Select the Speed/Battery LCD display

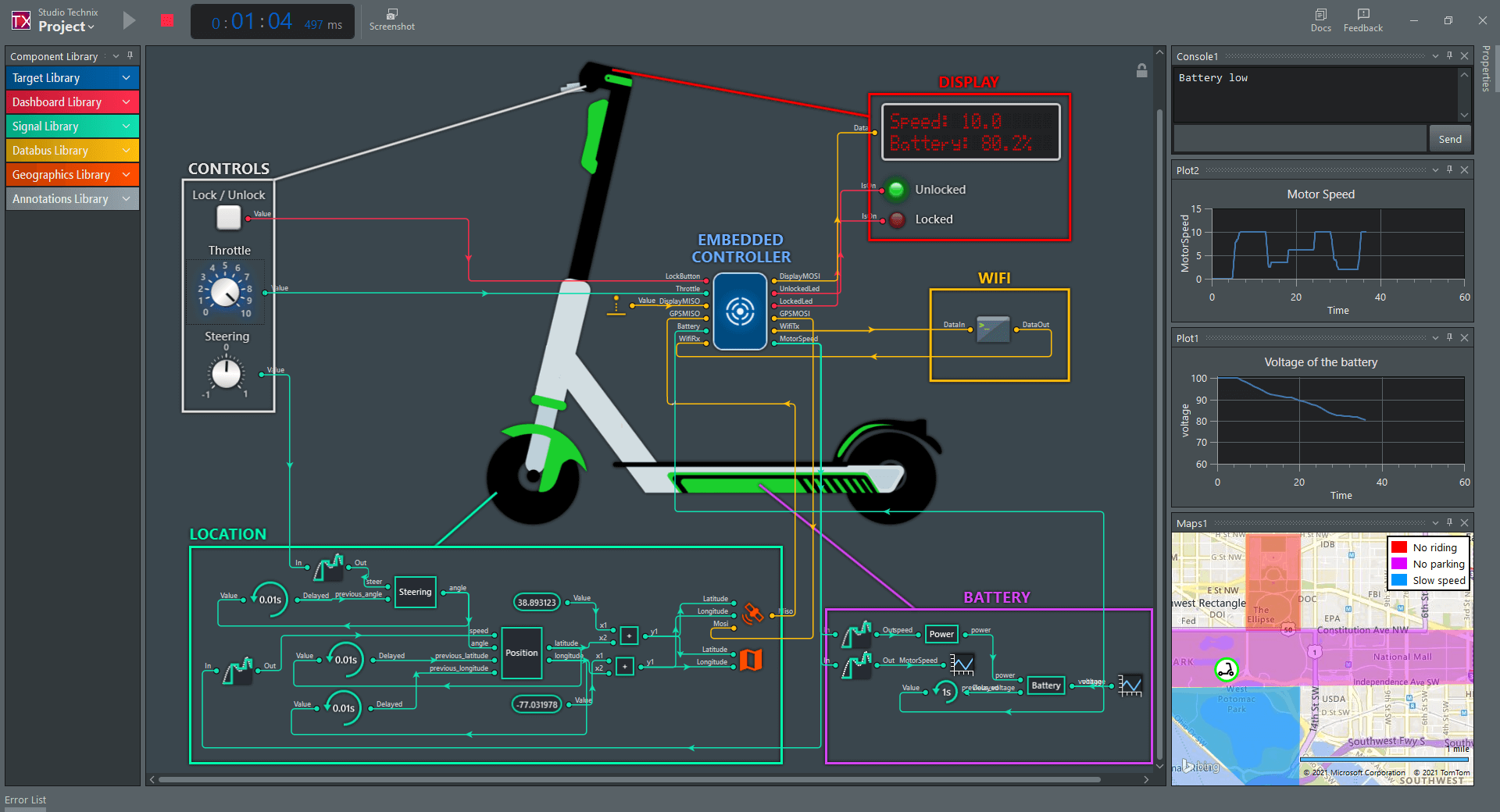(971, 132)
